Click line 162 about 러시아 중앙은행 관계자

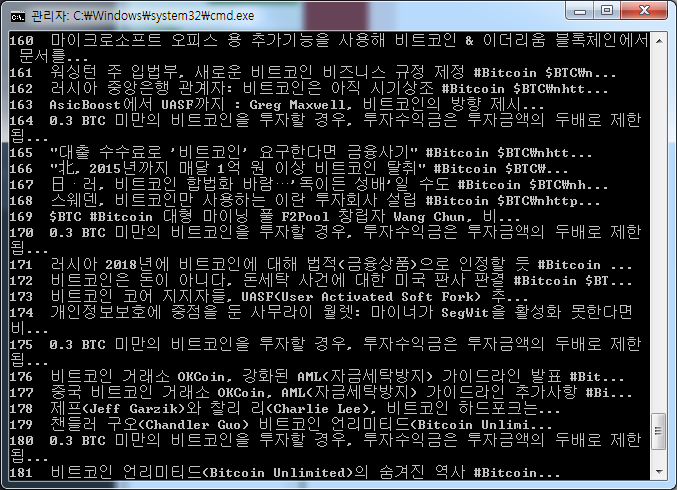click(x=309, y=89)
